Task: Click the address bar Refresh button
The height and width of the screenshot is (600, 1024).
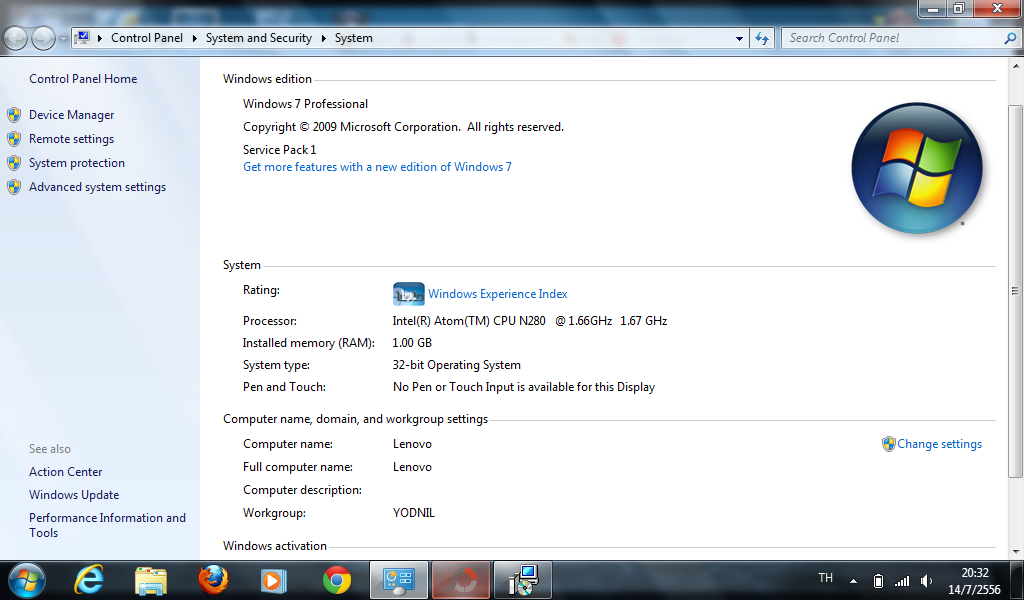Action: click(x=762, y=39)
